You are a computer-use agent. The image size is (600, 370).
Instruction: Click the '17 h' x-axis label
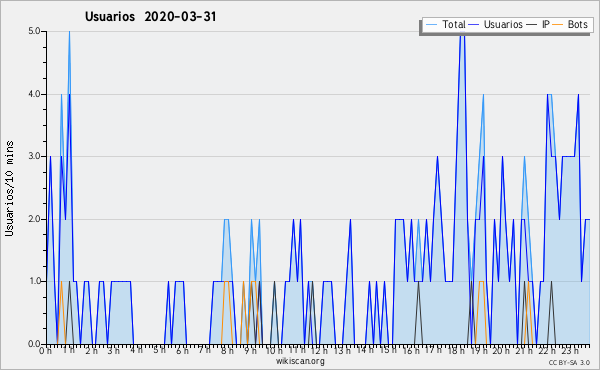[433, 350]
